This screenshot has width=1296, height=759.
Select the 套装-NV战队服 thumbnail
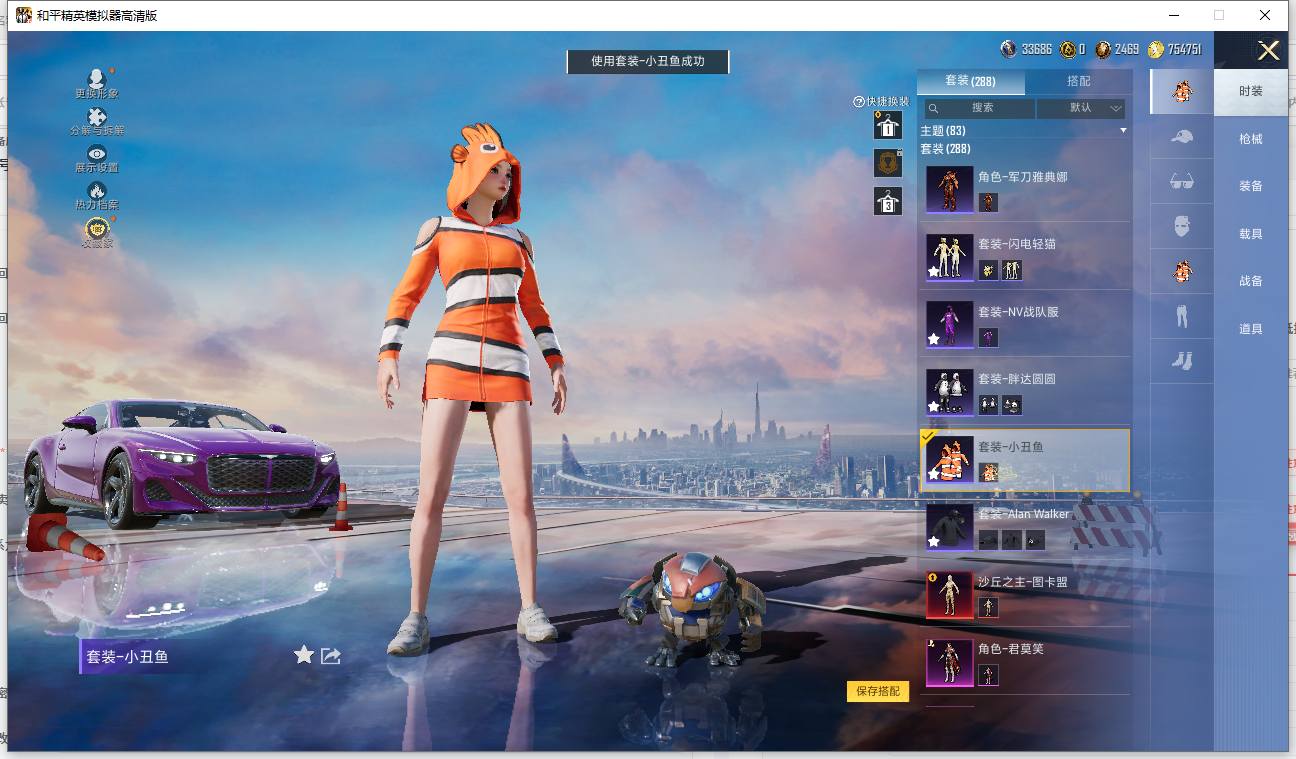pos(949,324)
